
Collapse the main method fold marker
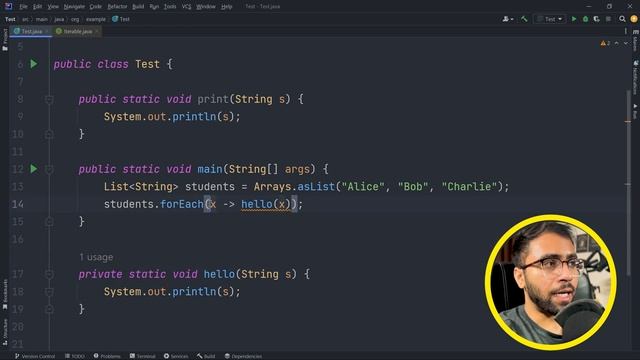pyautogui.click(x=49, y=169)
